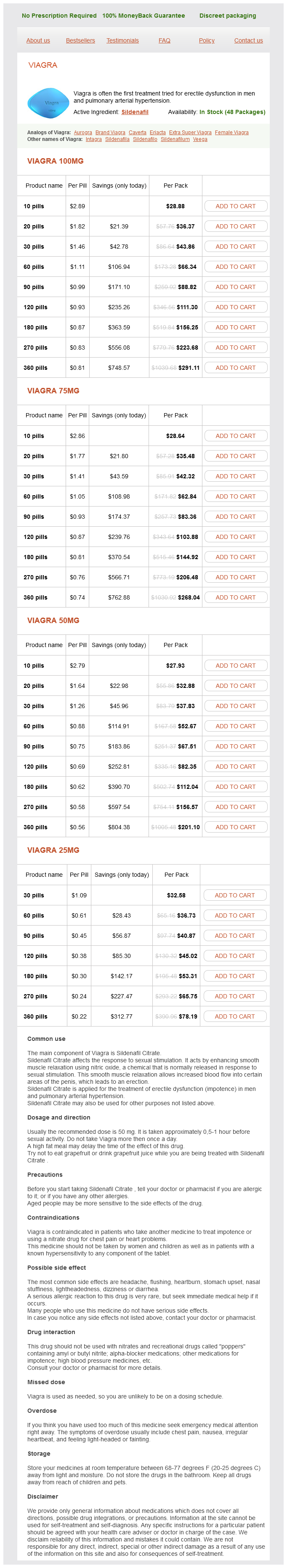Open the FAQ page link
Image resolution: width=287 pixels, height=1568 pixels.
click(165, 41)
